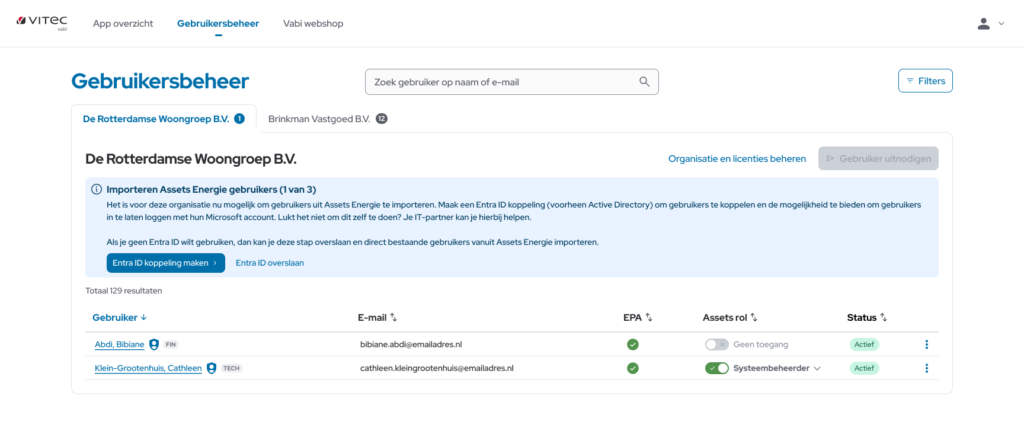Click shield badge next to Abdi, Bibiane
This screenshot has height=437, width=1024.
coord(154,344)
